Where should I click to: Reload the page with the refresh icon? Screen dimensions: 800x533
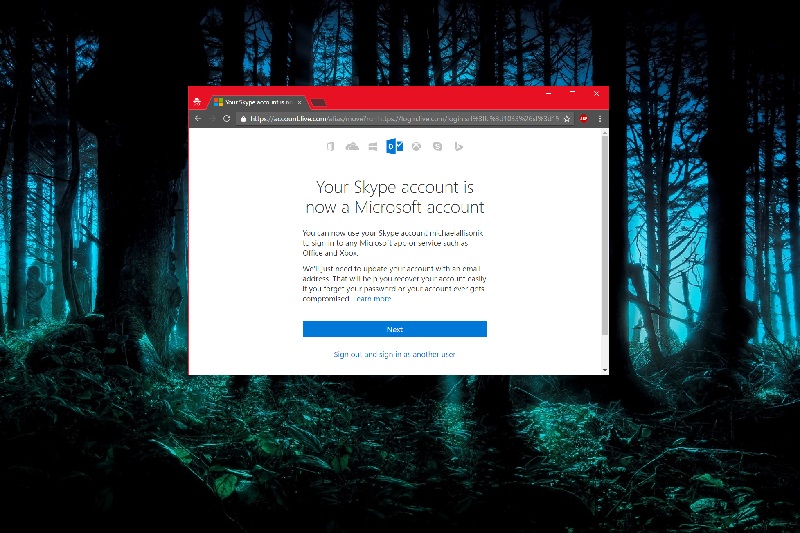[227, 118]
